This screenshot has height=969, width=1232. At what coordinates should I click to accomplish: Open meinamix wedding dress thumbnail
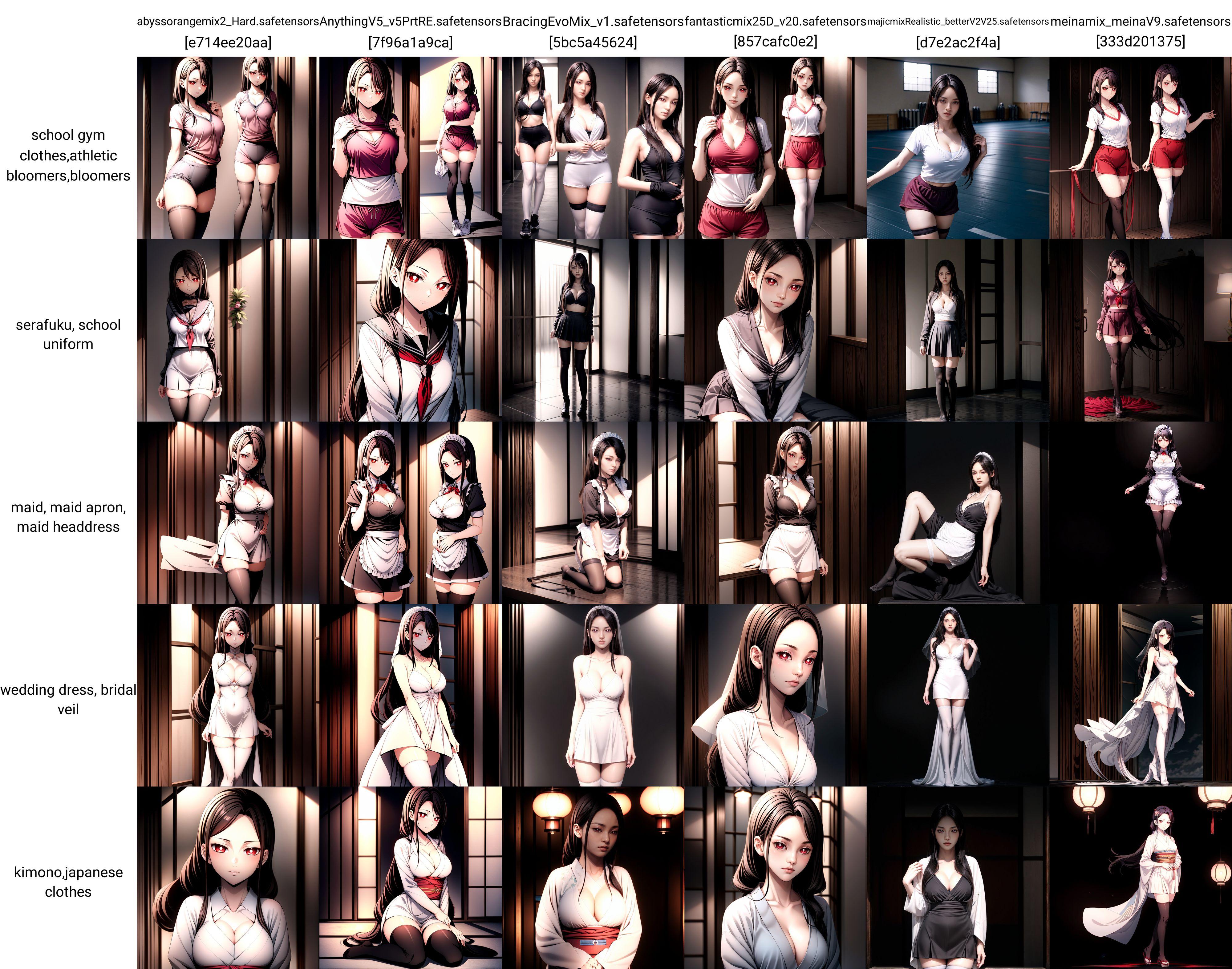tap(1140, 695)
